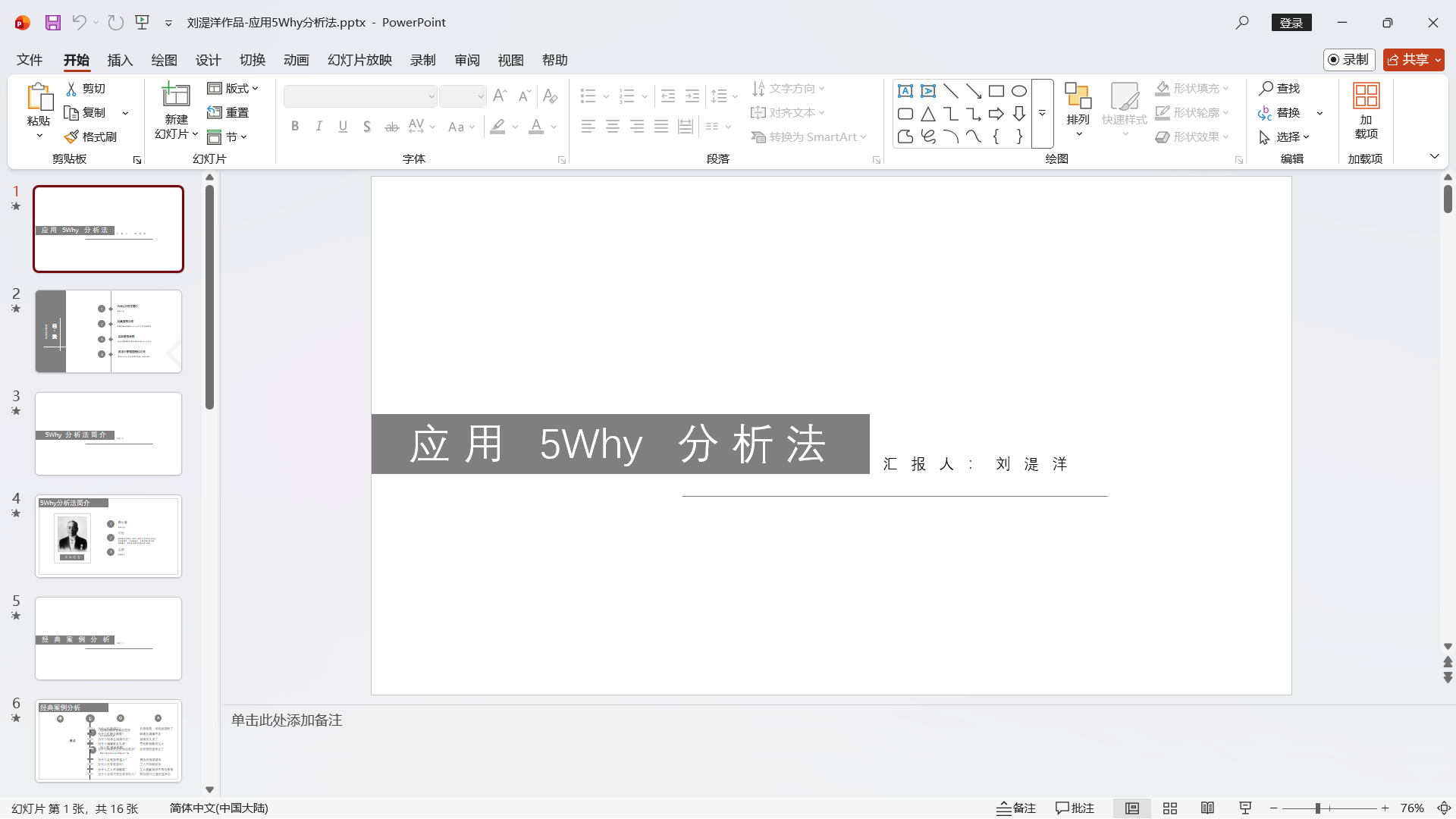1456x819 pixels.
Task: Open the Animations (动画) tab
Action: pos(296,60)
